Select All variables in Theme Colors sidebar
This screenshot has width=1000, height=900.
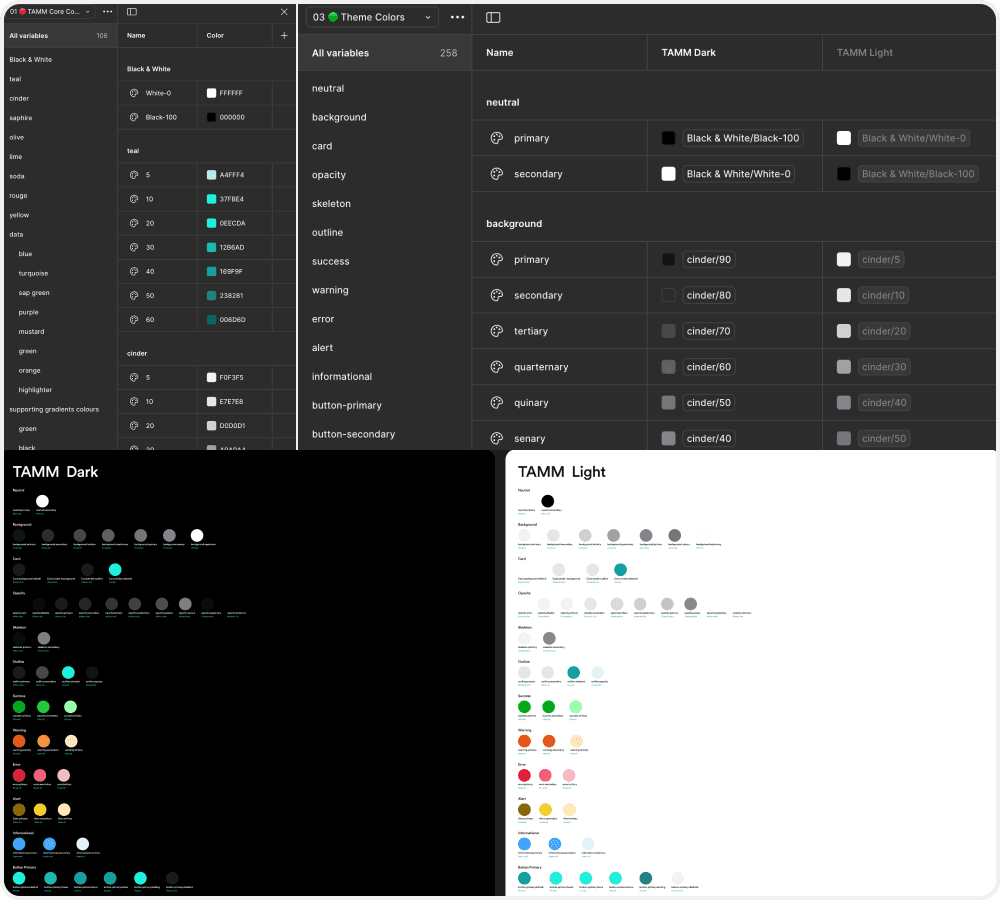[385, 53]
